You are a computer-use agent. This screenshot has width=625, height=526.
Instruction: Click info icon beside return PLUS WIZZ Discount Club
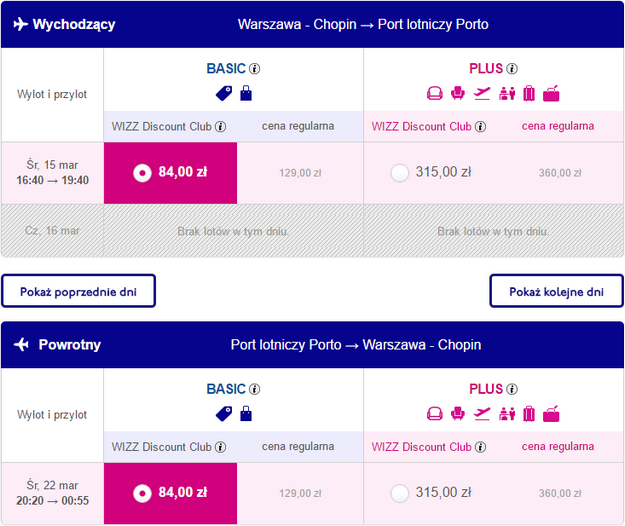(x=480, y=447)
